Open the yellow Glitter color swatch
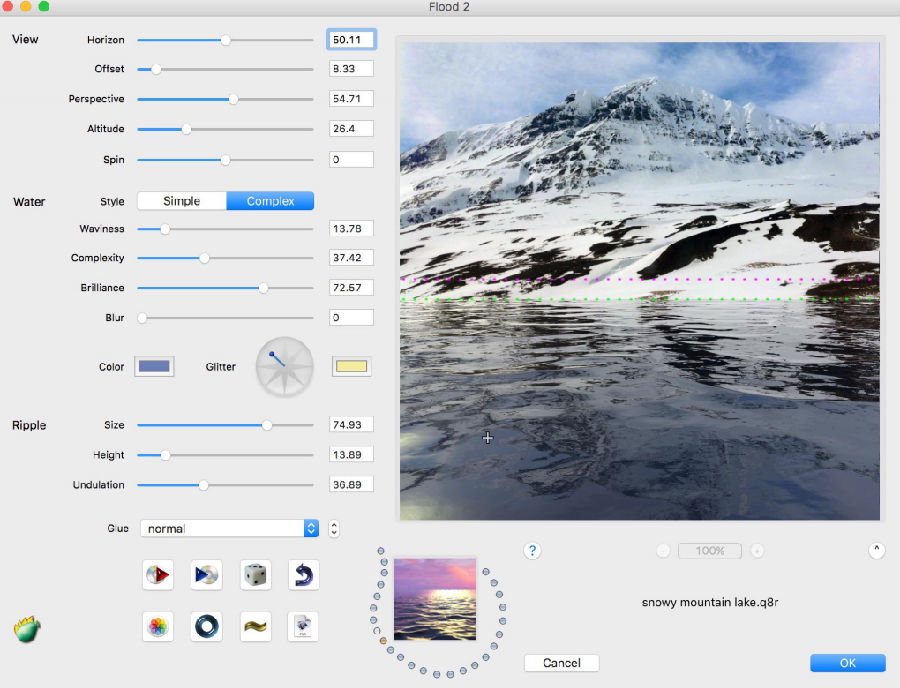This screenshot has width=900, height=688. (x=352, y=366)
